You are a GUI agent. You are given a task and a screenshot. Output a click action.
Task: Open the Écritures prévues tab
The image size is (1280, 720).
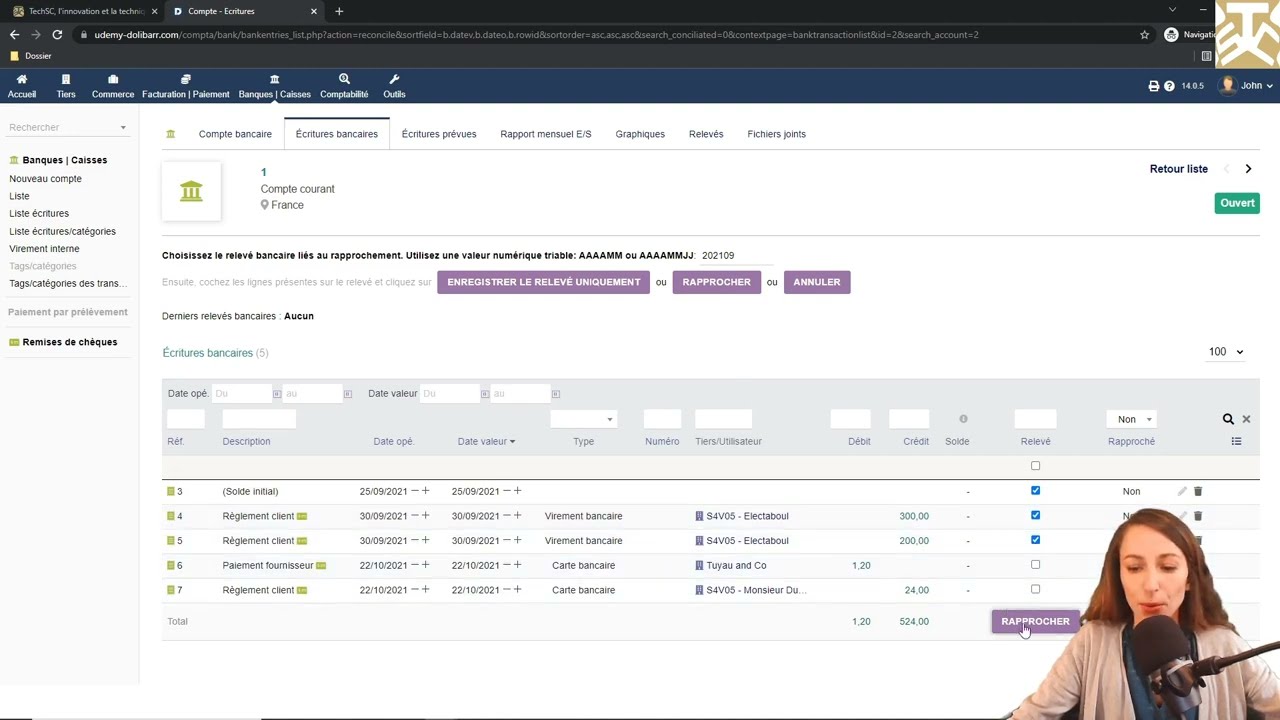point(439,134)
